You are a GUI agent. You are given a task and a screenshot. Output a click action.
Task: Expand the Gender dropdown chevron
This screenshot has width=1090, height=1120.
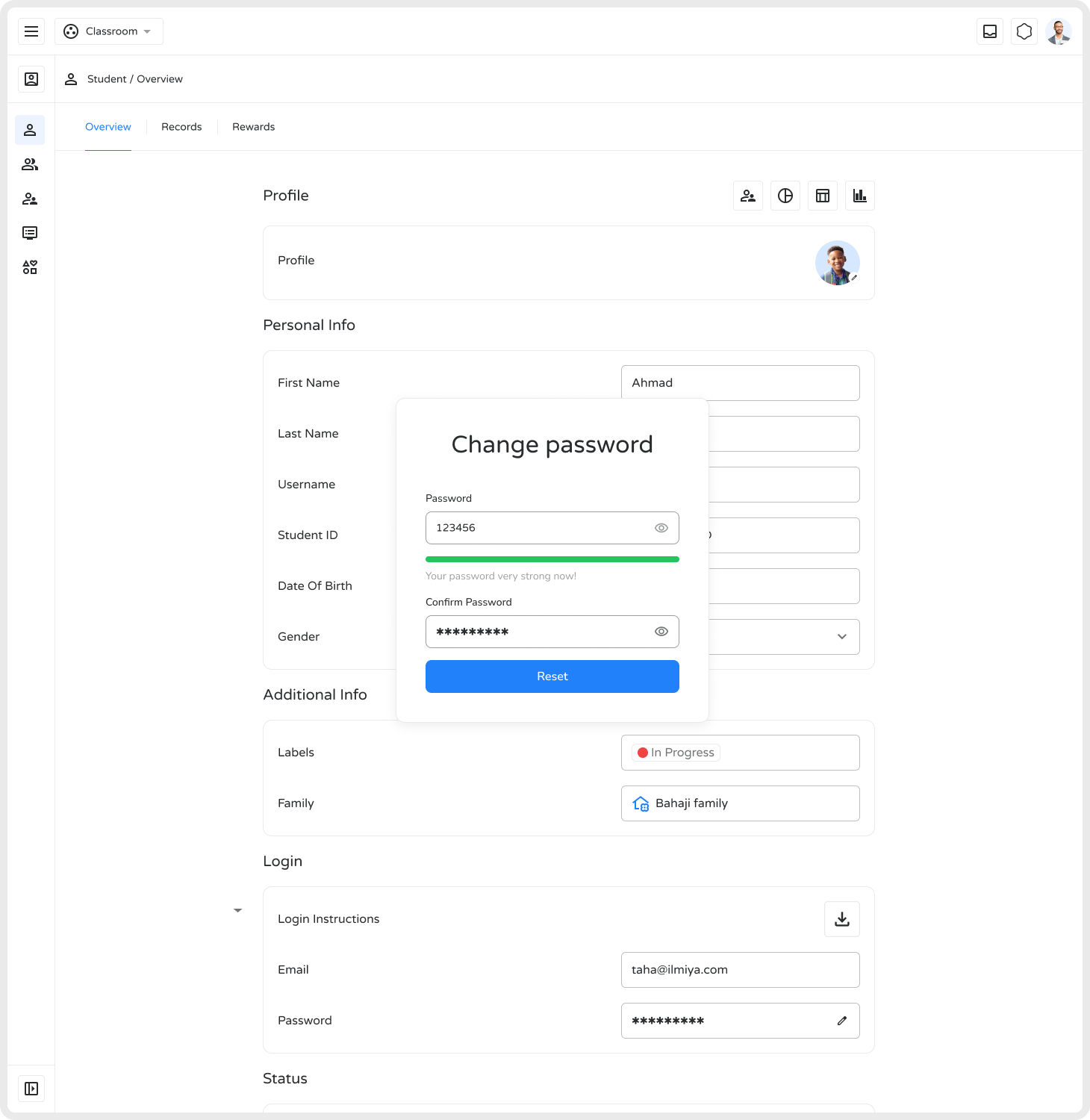(842, 637)
